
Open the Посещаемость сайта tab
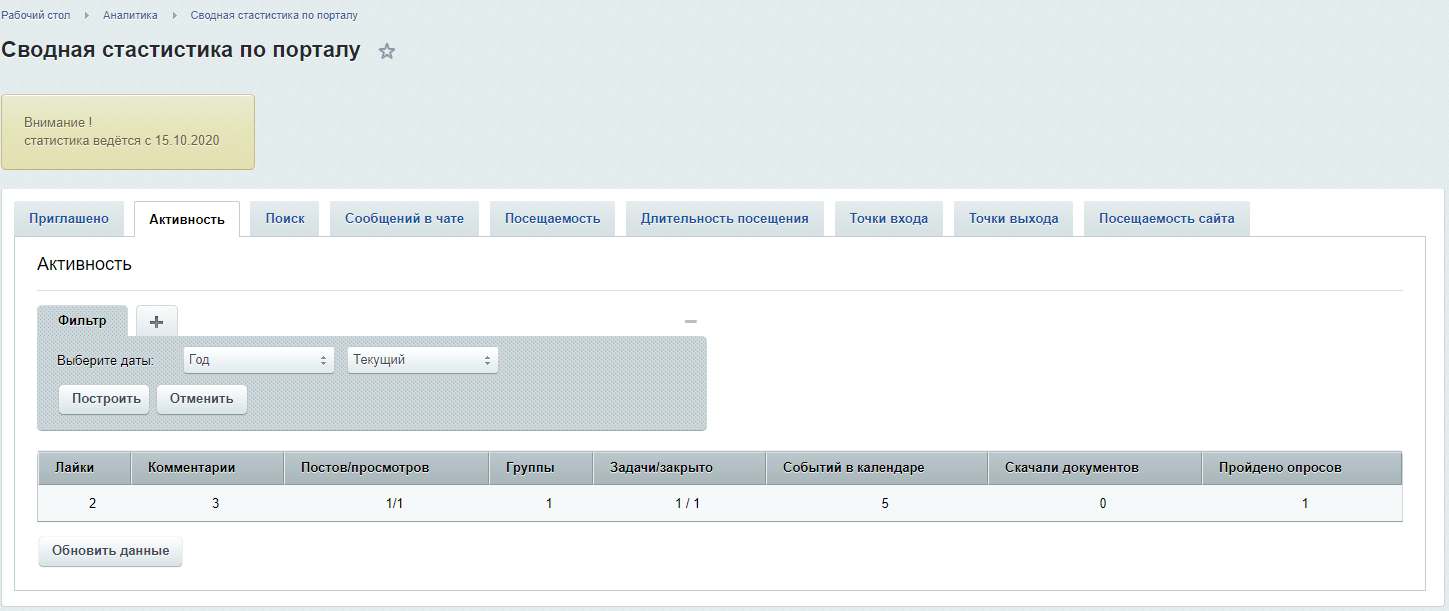[1166, 219]
